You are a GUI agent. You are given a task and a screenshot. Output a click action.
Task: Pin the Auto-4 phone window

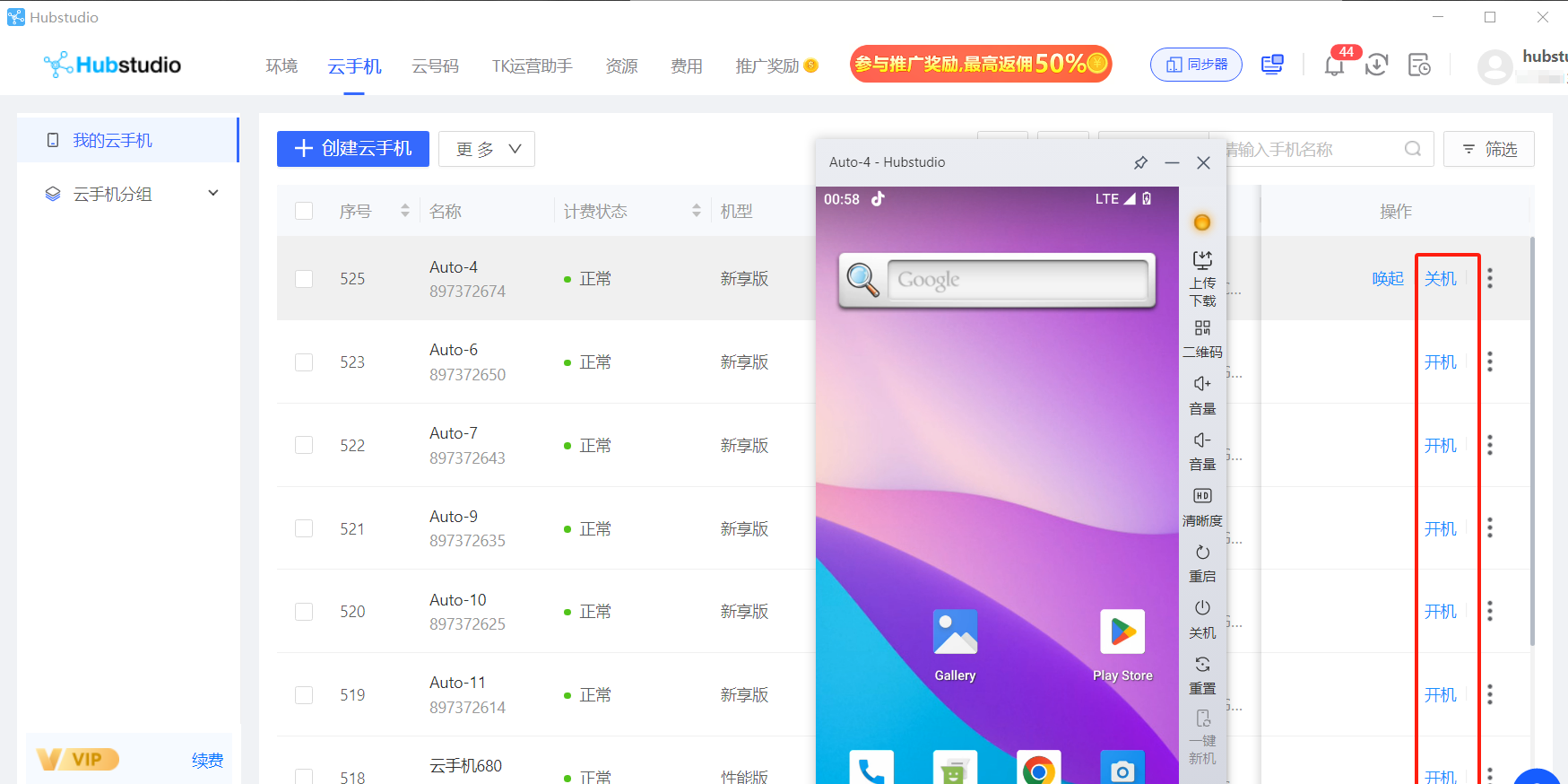point(1140,162)
